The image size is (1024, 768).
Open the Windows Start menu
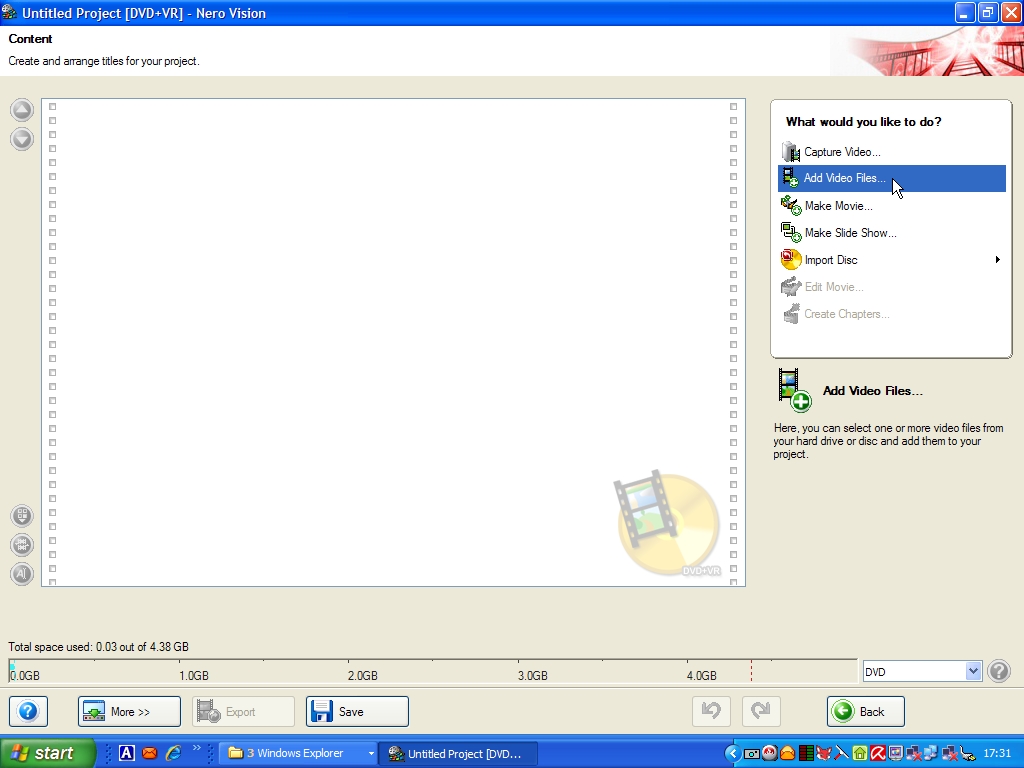pos(48,753)
